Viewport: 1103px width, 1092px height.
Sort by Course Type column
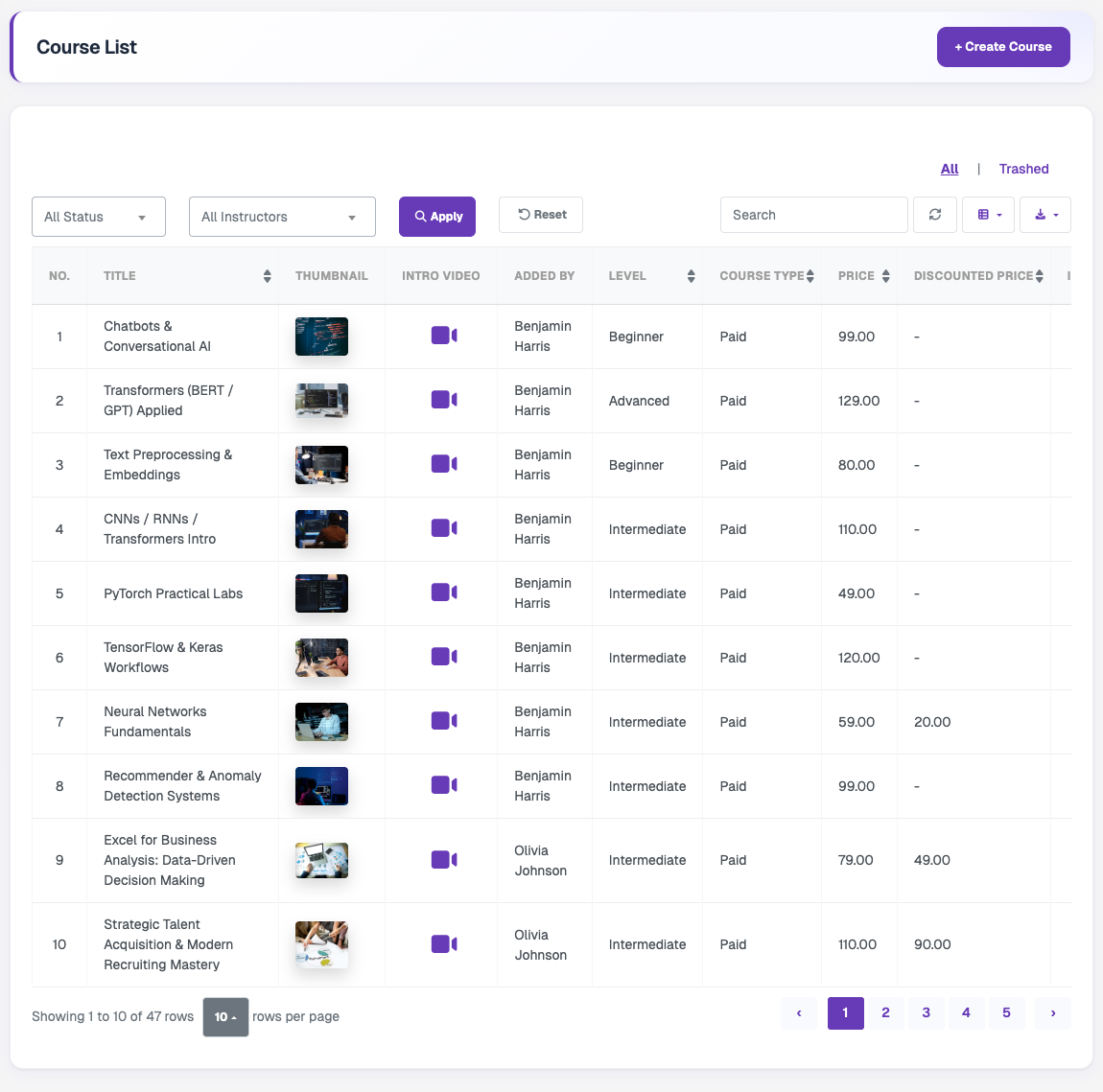(810, 276)
